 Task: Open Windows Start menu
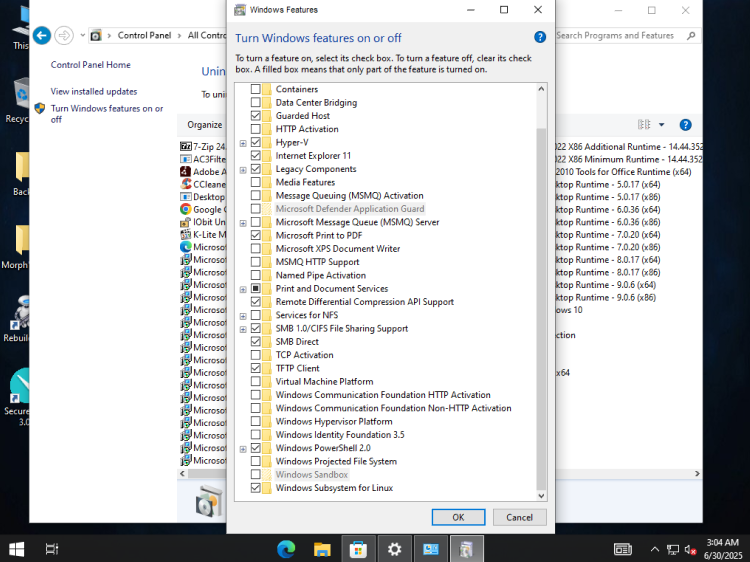pos(16,549)
